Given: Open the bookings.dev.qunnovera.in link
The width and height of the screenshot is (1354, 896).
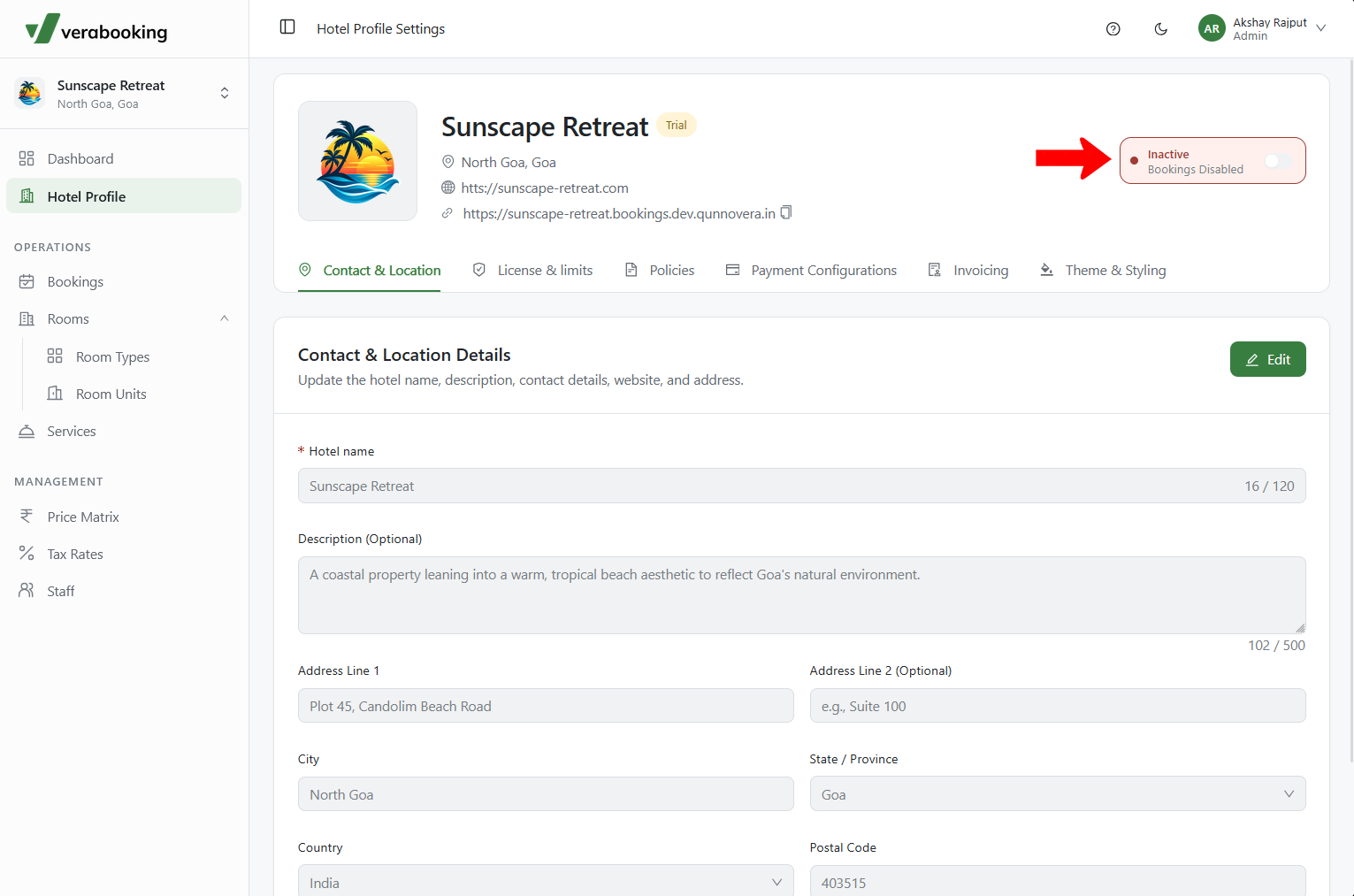Looking at the screenshot, I should point(619,213).
